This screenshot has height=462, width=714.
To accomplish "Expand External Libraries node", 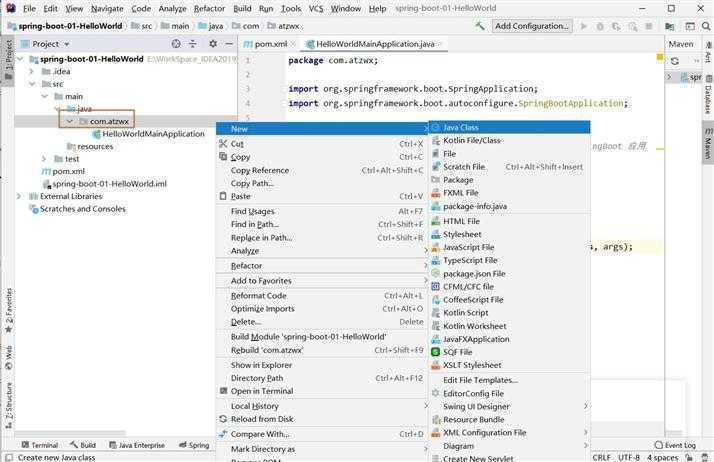I will (x=19, y=196).
